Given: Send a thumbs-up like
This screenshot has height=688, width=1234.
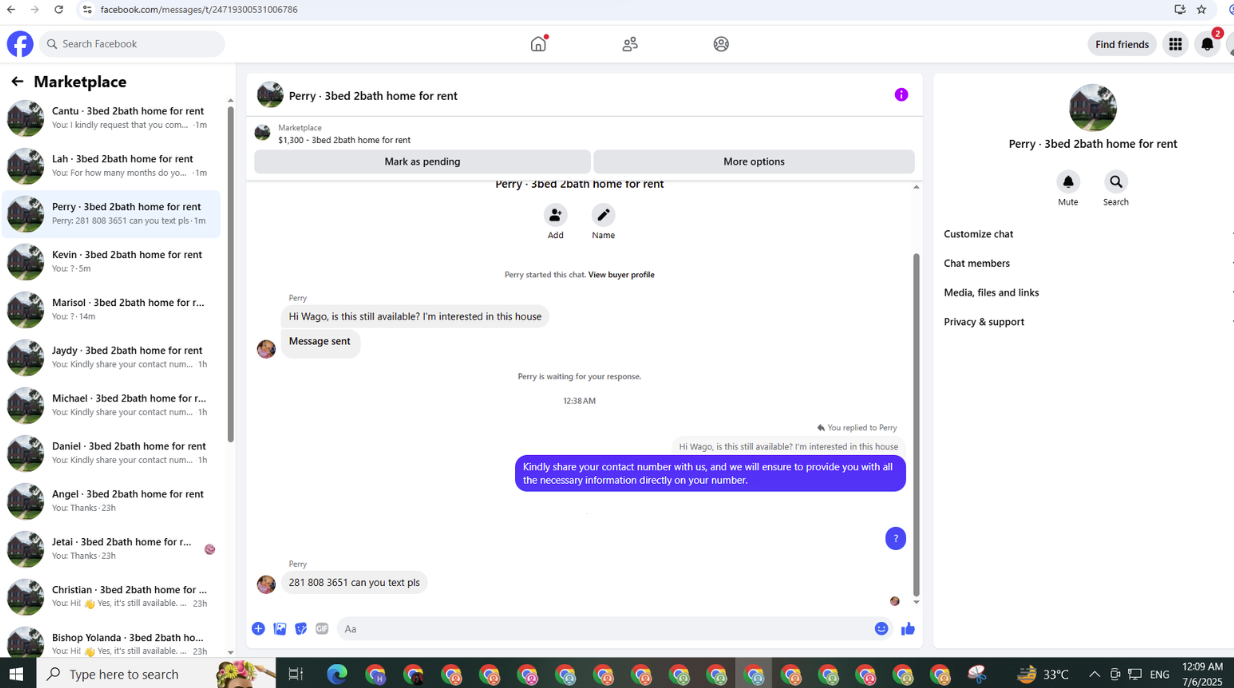Looking at the screenshot, I should pyautogui.click(x=908, y=629).
